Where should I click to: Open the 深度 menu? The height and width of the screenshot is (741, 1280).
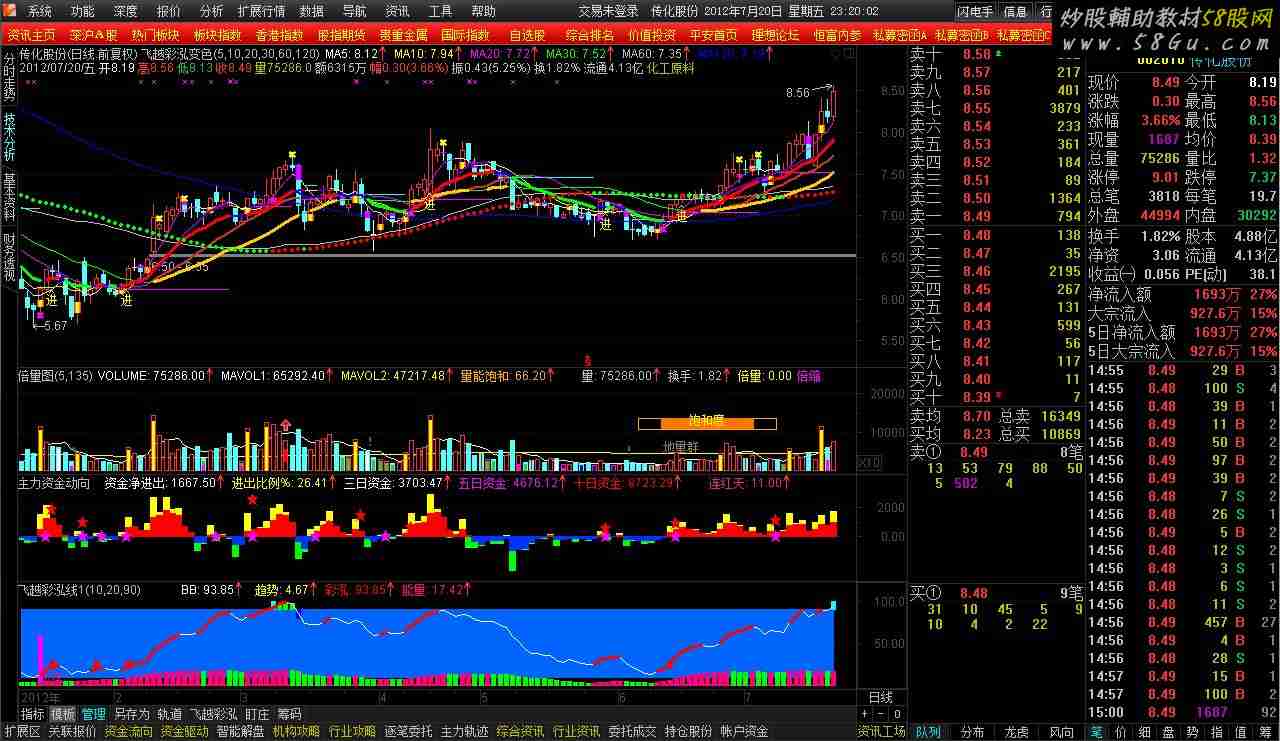click(x=126, y=11)
